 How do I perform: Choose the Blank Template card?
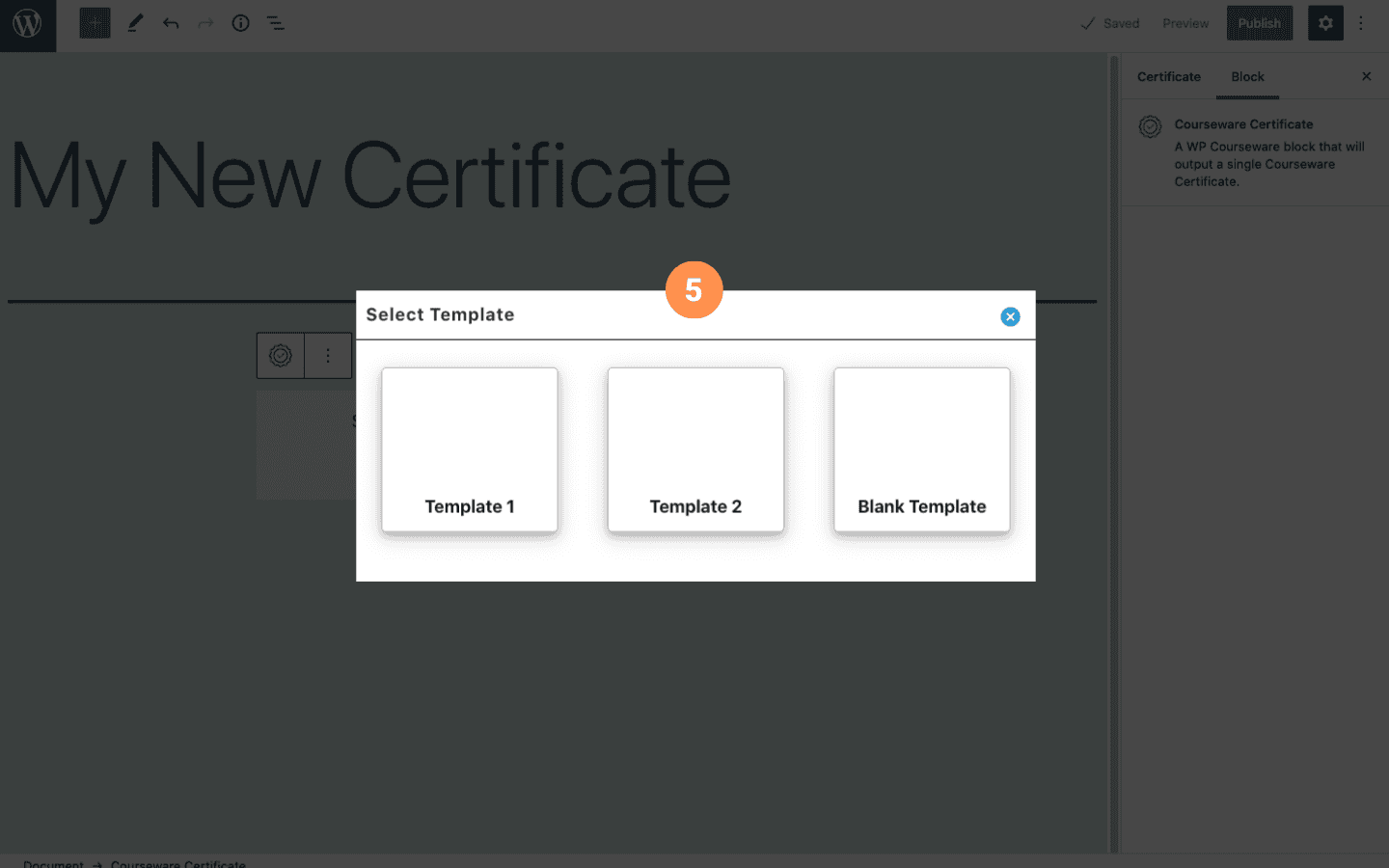[x=922, y=449]
